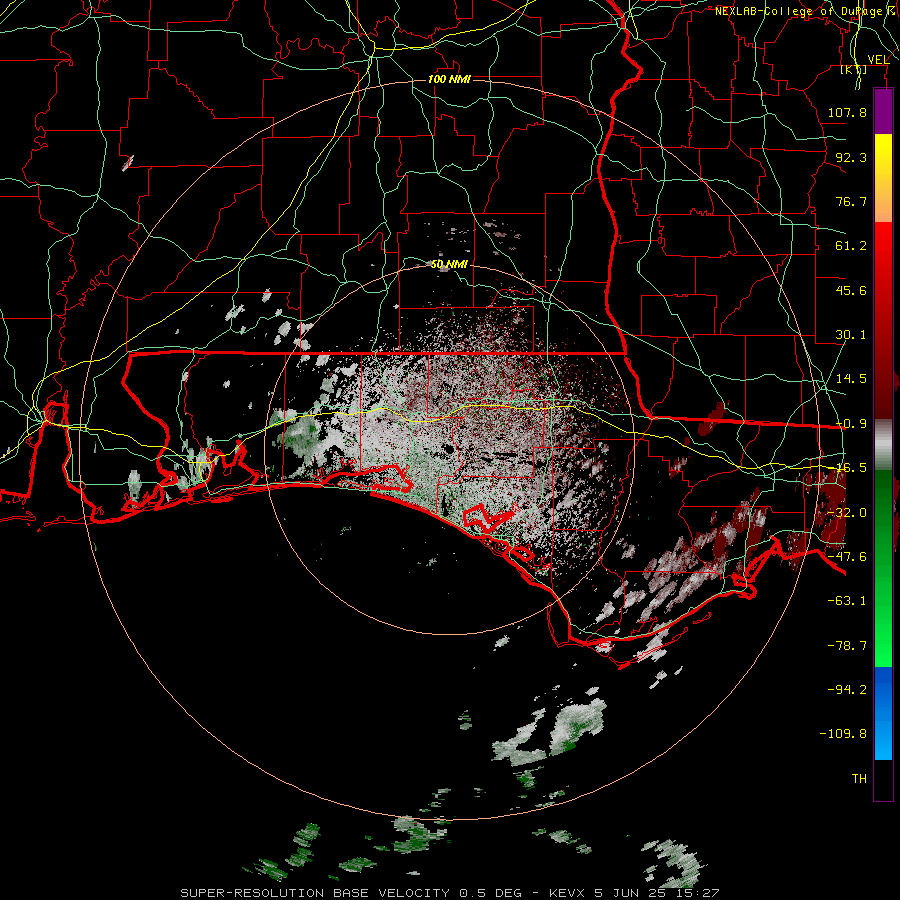Select the 76.7 legend value
This screenshot has height=900, width=900.
point(851,201)
